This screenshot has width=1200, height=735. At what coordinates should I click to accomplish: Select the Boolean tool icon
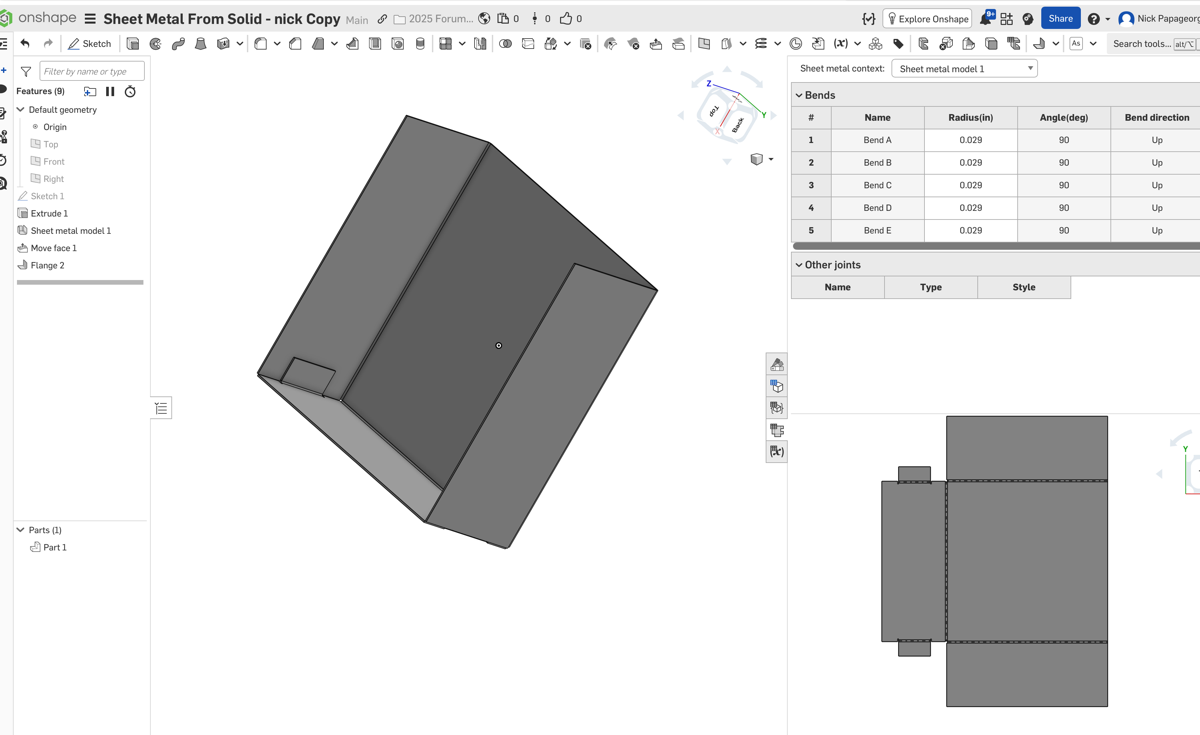505,44
